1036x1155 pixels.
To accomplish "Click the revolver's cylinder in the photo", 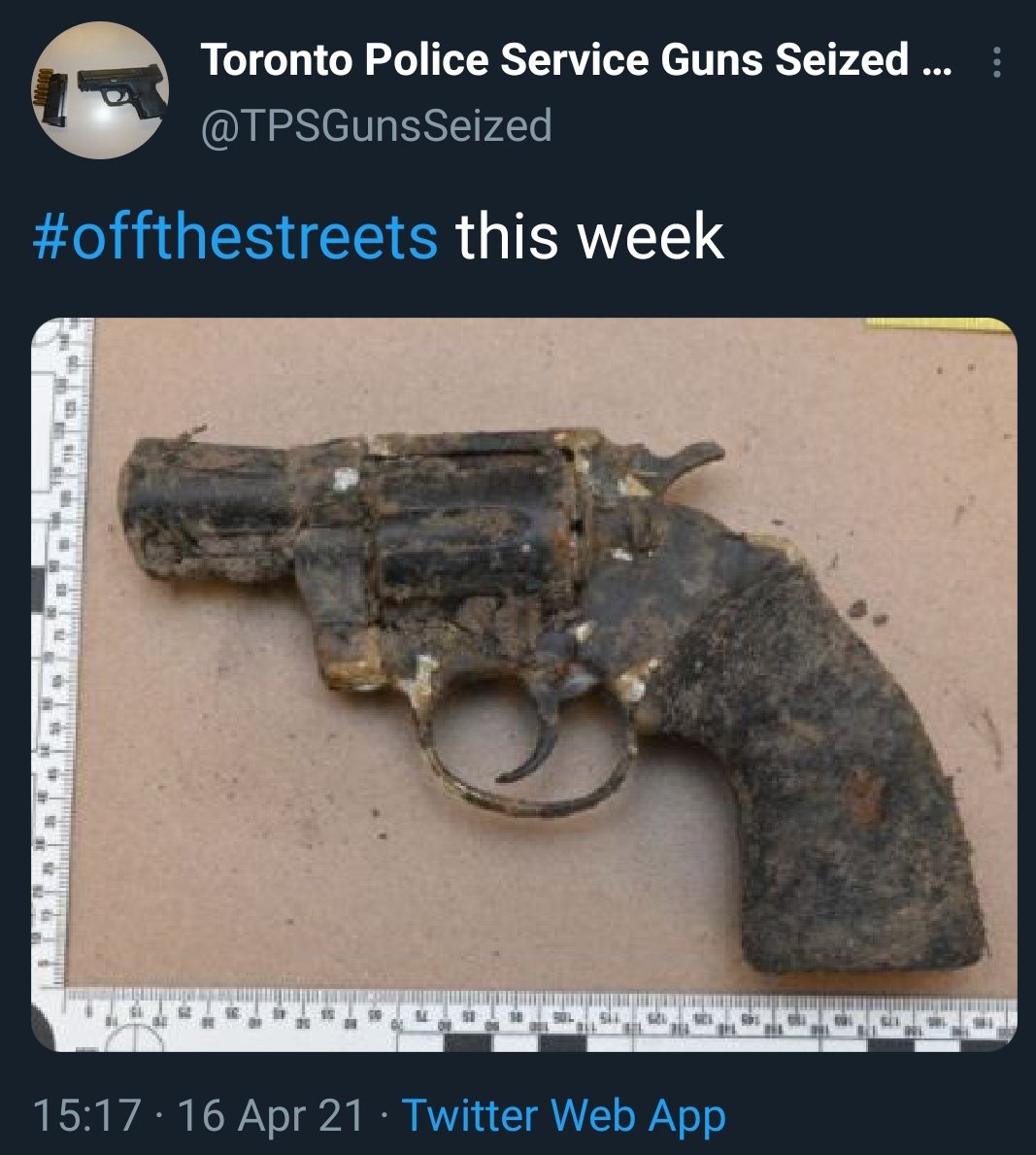I will pyautogui.click(x=471, y=530).
